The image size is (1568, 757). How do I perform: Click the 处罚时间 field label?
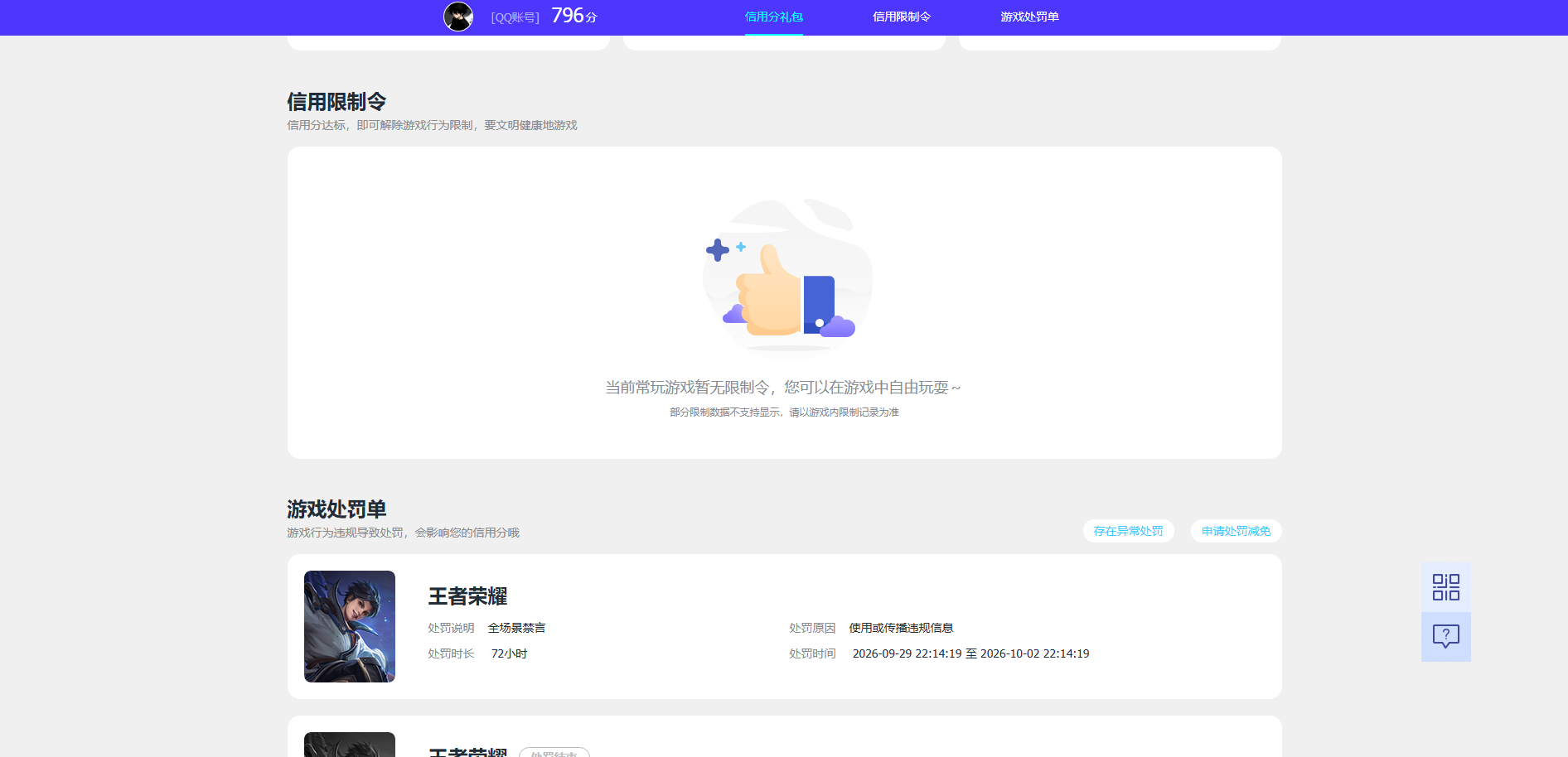click(x=812, y=653)
